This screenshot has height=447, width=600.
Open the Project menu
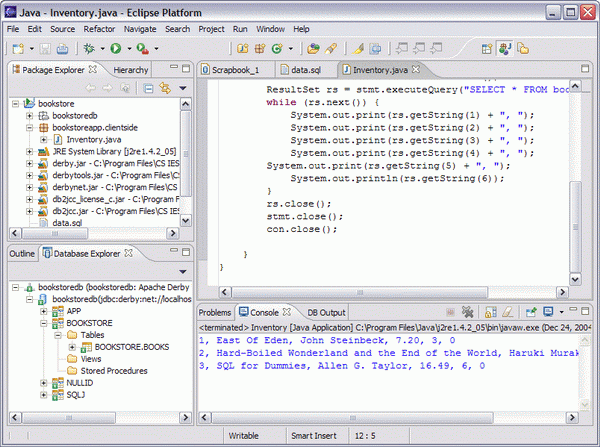[x=211, y=29]
